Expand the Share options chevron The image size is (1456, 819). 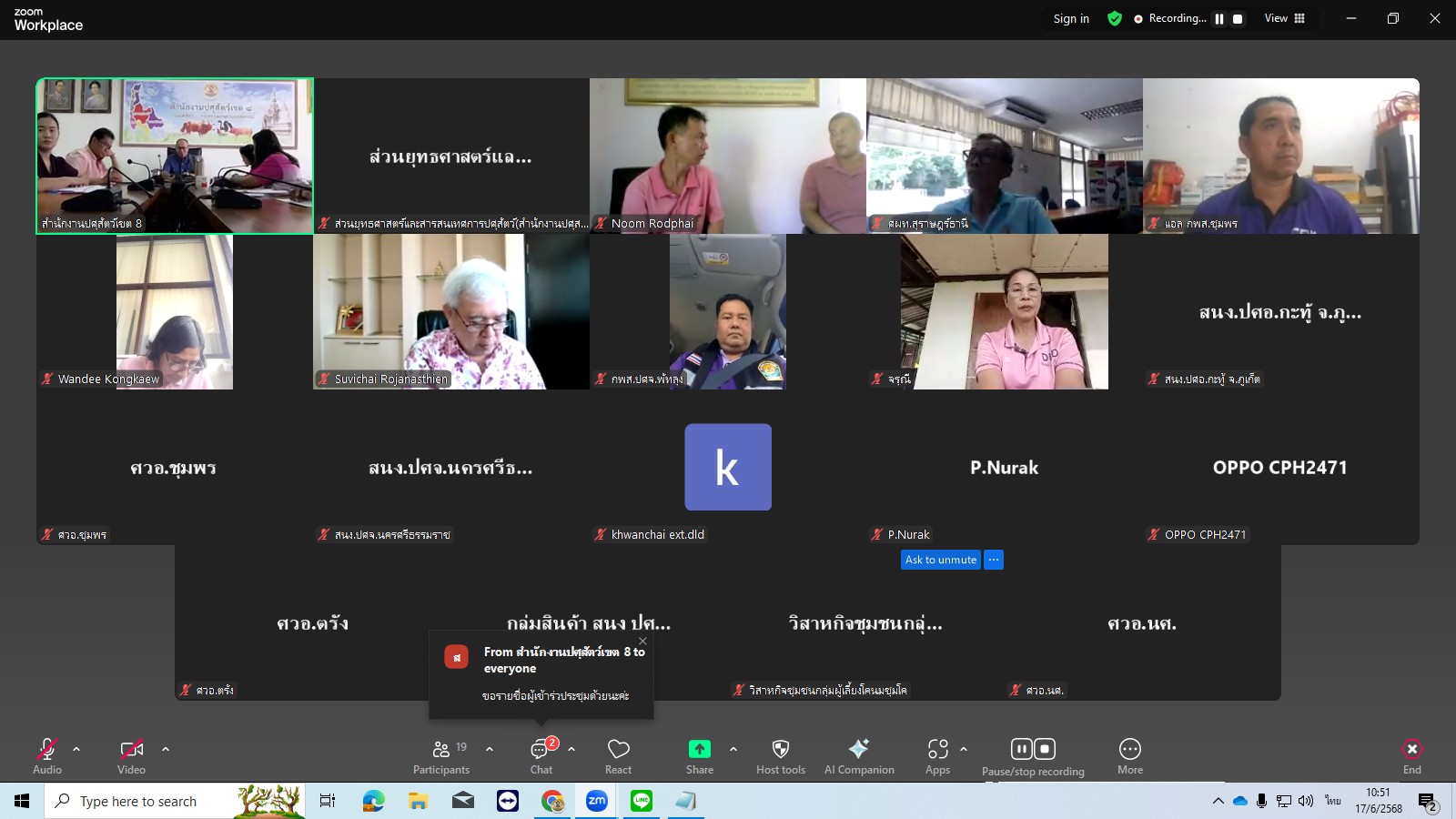(733, 749)
